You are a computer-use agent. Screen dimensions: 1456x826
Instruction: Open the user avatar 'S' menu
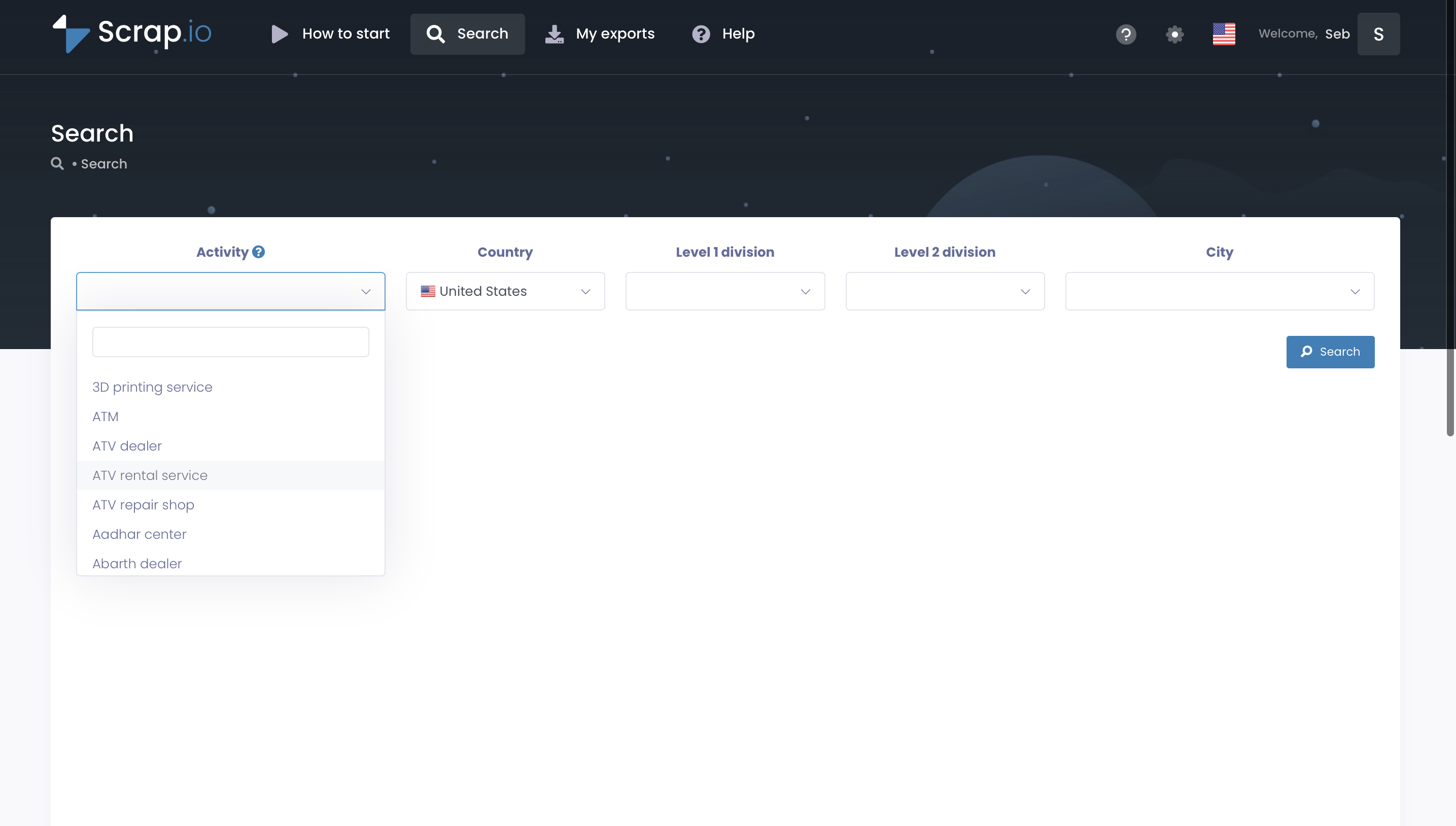[x=1378, y=34]
